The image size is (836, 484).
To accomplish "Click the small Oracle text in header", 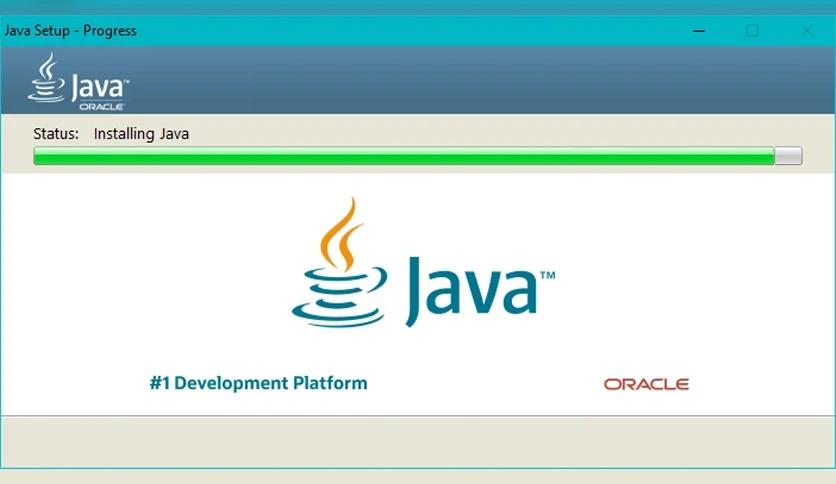I will click(101, 107).
